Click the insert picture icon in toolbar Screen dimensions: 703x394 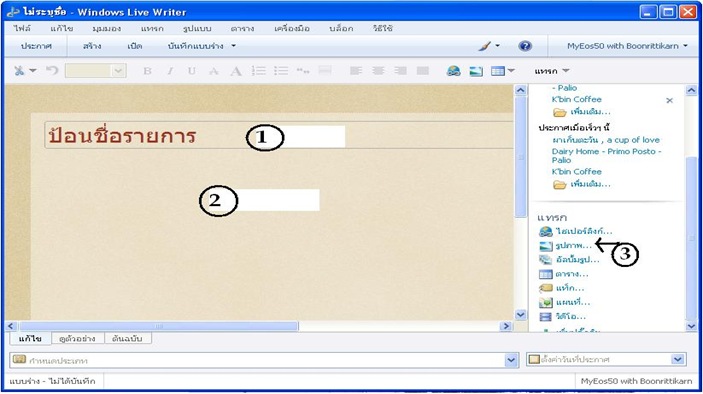pyautogui.click(x=476, y=71)
